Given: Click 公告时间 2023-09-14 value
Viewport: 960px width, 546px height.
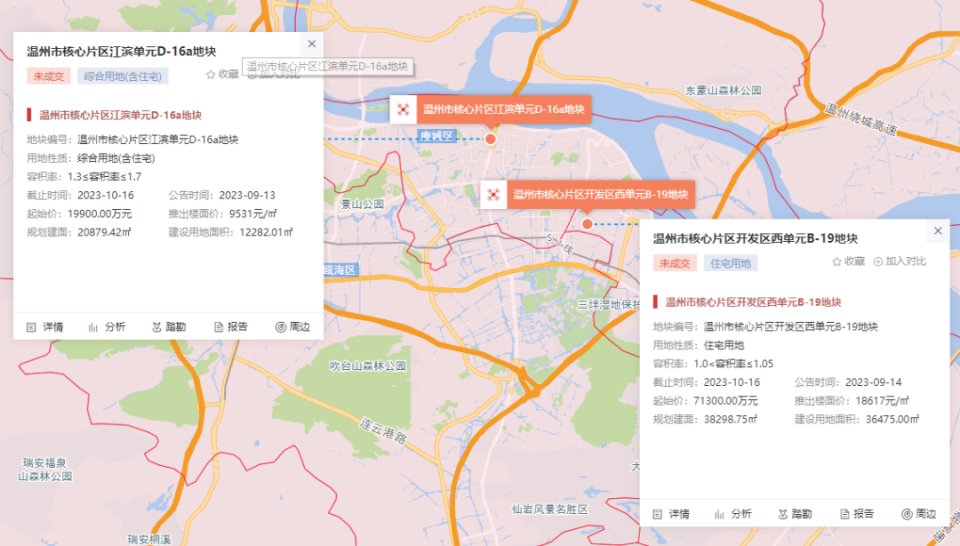Looking at the screenshot, I should coord(874,382).
